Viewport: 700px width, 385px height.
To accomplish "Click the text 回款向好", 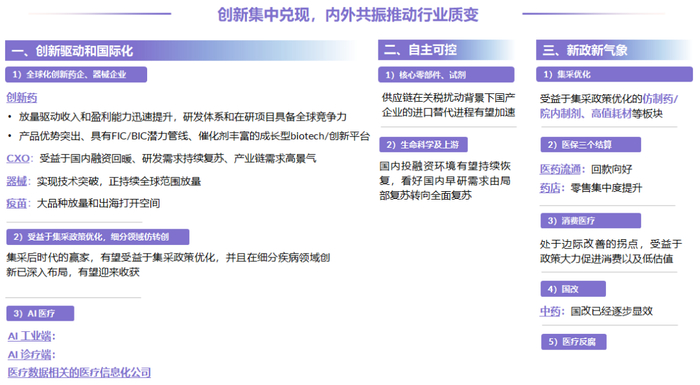I will [612, 170].
